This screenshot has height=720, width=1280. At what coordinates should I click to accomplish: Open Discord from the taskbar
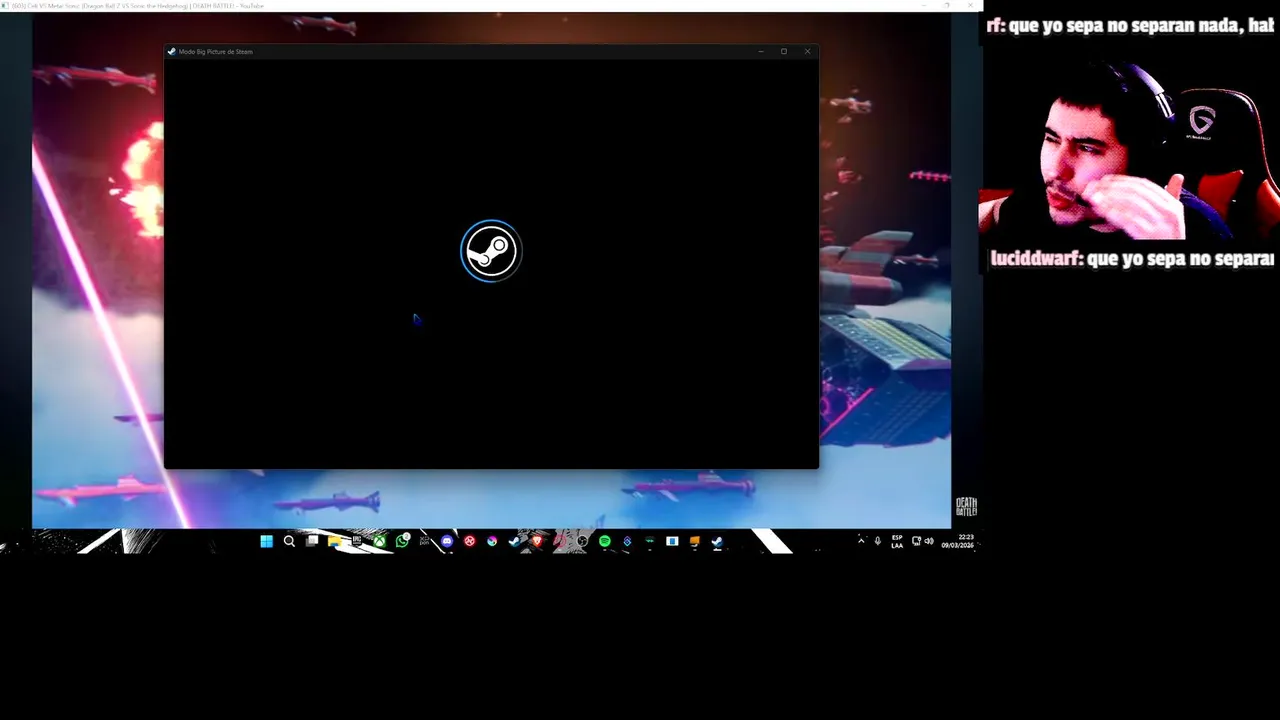click(447, 541)
